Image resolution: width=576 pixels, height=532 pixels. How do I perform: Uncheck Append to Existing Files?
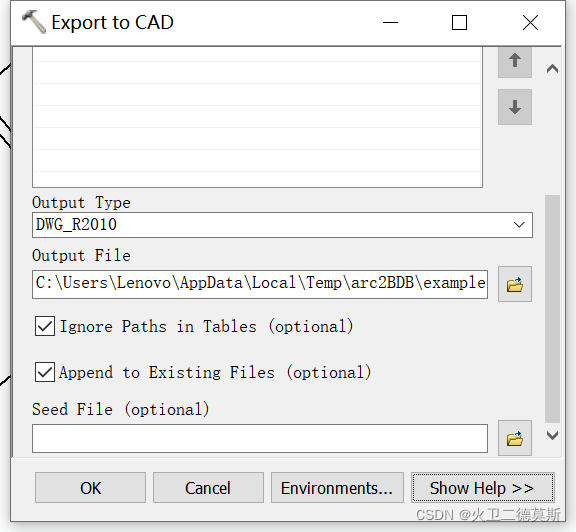[45, 372]
